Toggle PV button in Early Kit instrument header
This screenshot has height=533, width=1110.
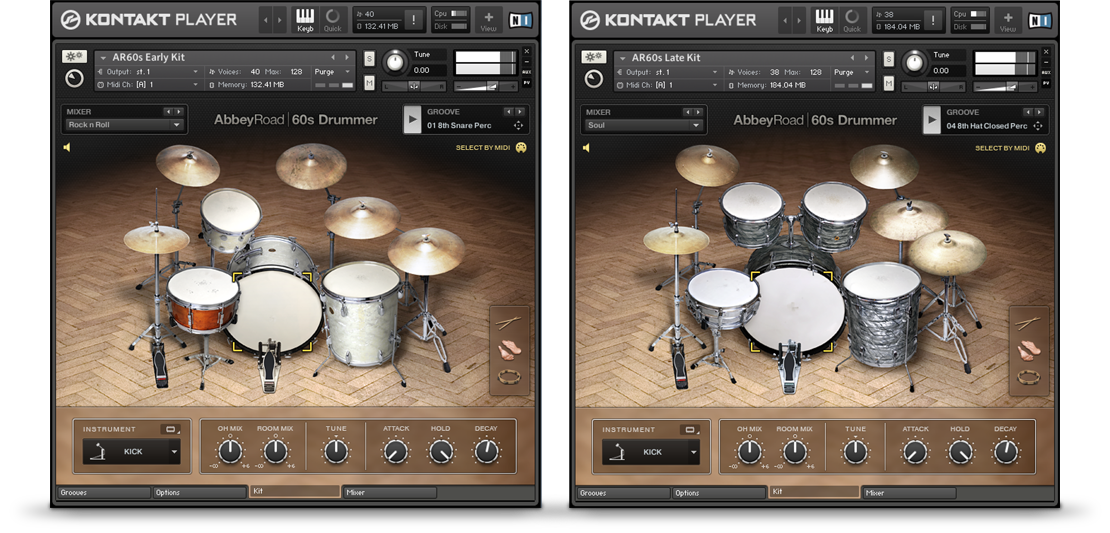click(527, 83)
